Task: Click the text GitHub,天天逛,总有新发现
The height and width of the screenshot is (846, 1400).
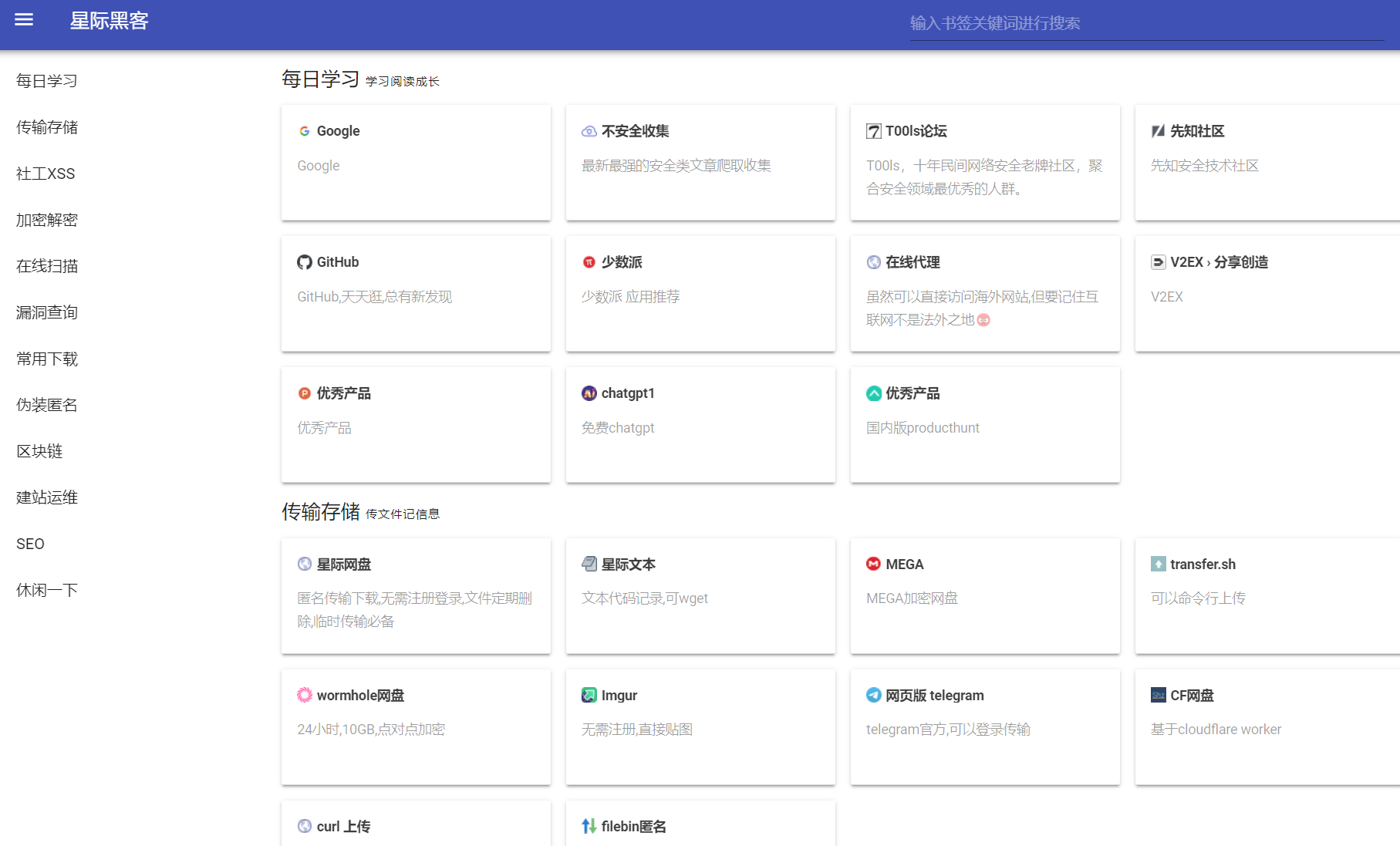Action: [375, 297]
